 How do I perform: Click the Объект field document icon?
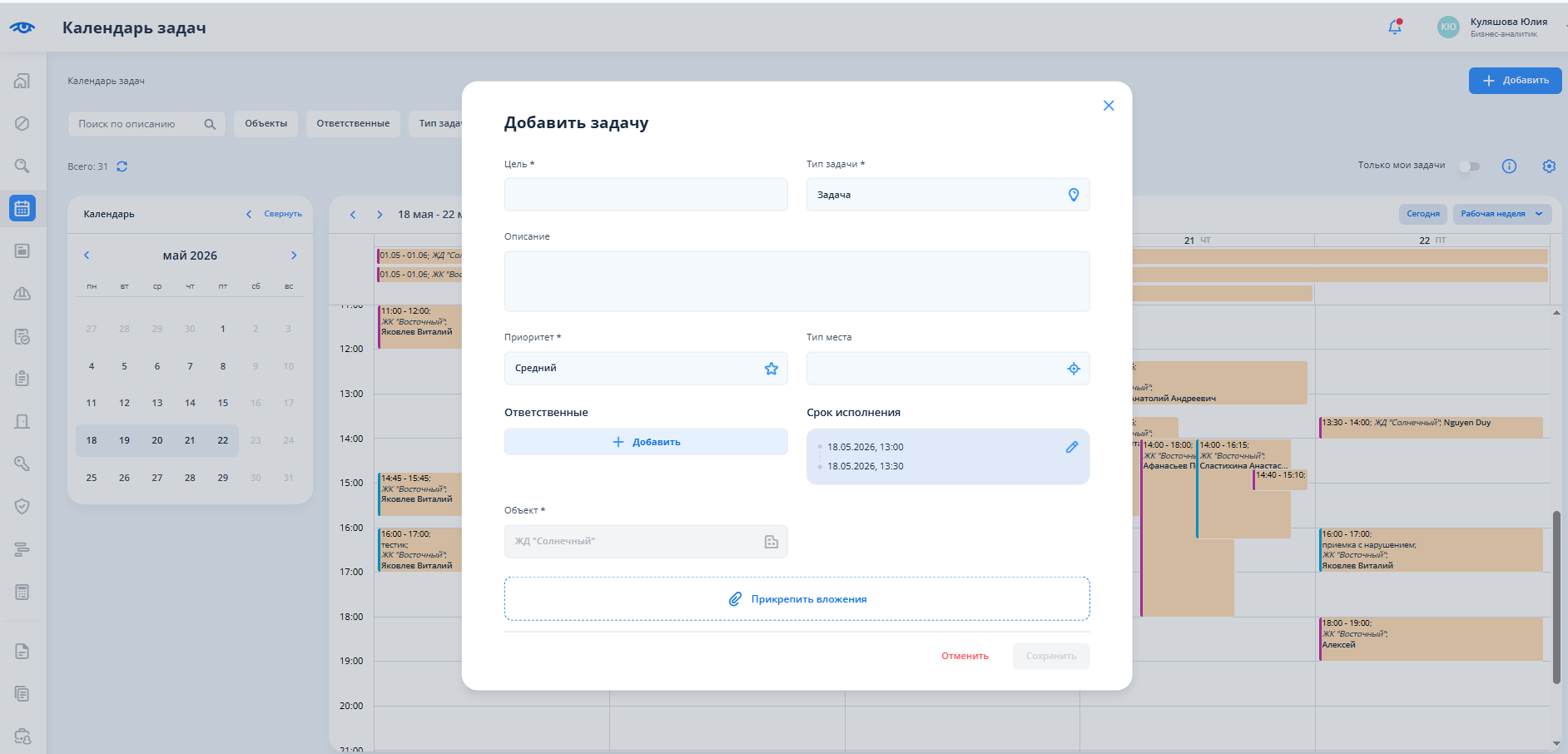coord(772,542)
